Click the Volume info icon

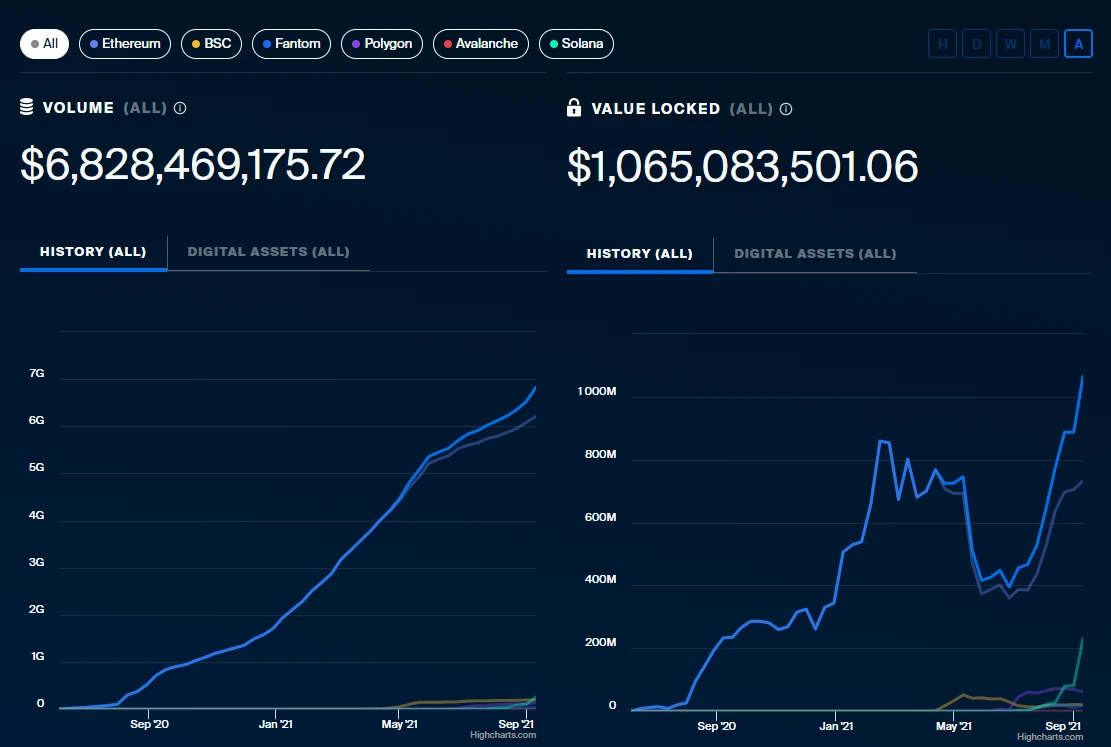pos(180,108)
